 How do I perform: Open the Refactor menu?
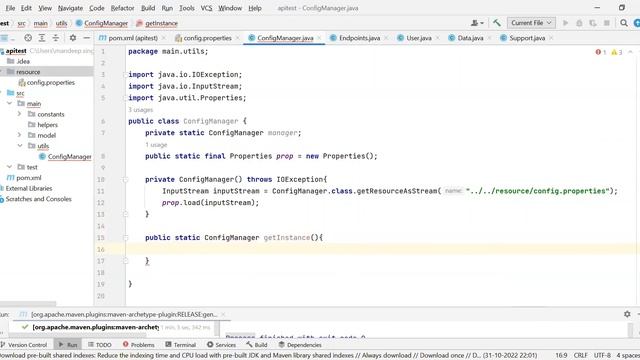coord(122,8)
